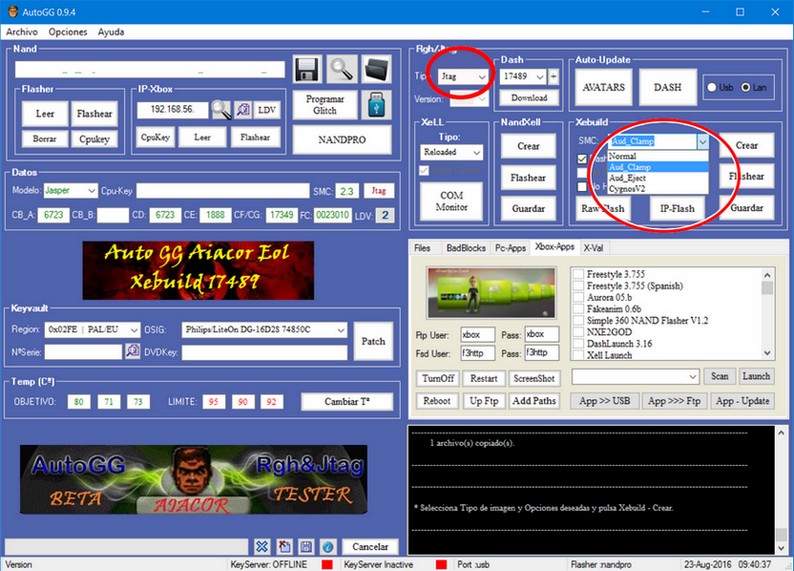
Task: Click the down arrow of apps list scrollbar
Action: (x=767, y=353)
